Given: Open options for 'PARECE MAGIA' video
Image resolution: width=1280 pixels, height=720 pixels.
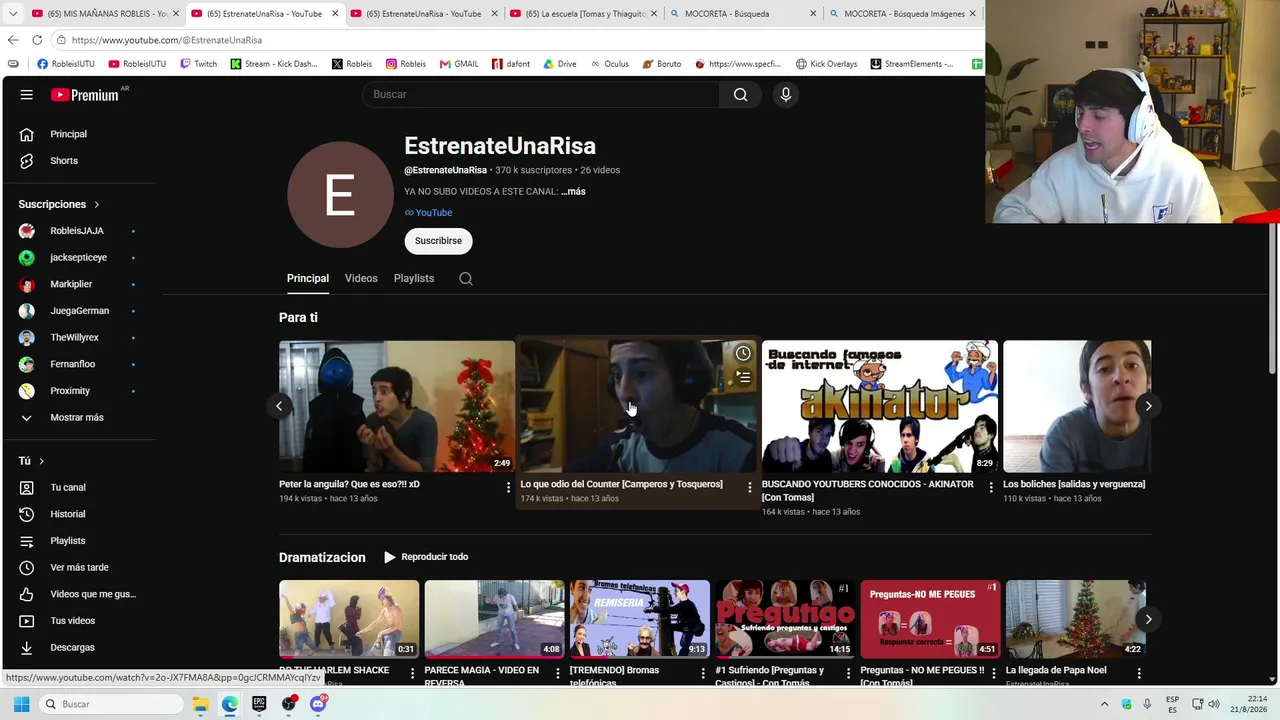Looking at the screenshot, I should click(558, 673).
